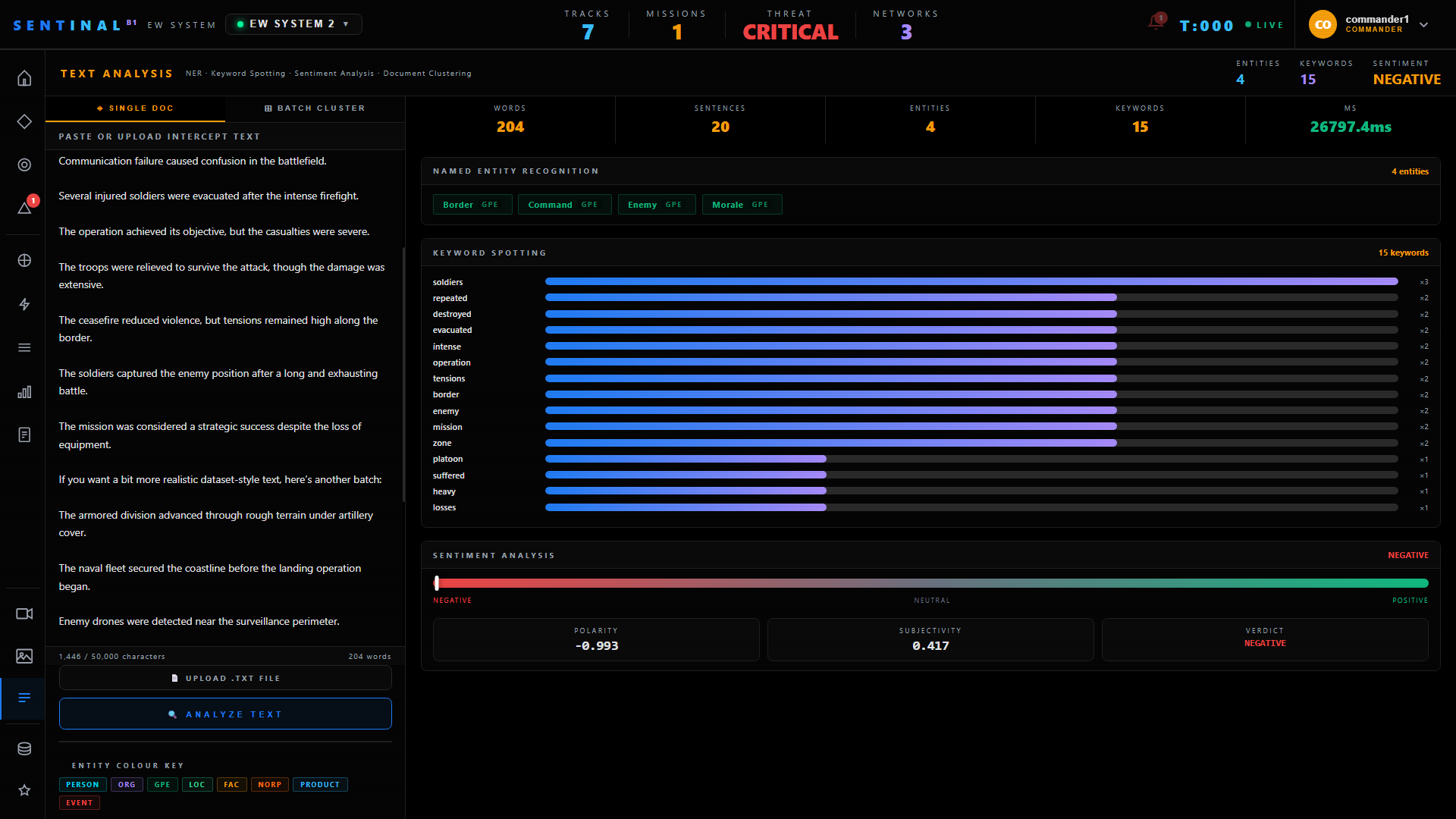Open the database sidebar icon
1456x819 pixels.
click(x=24, y=748)
